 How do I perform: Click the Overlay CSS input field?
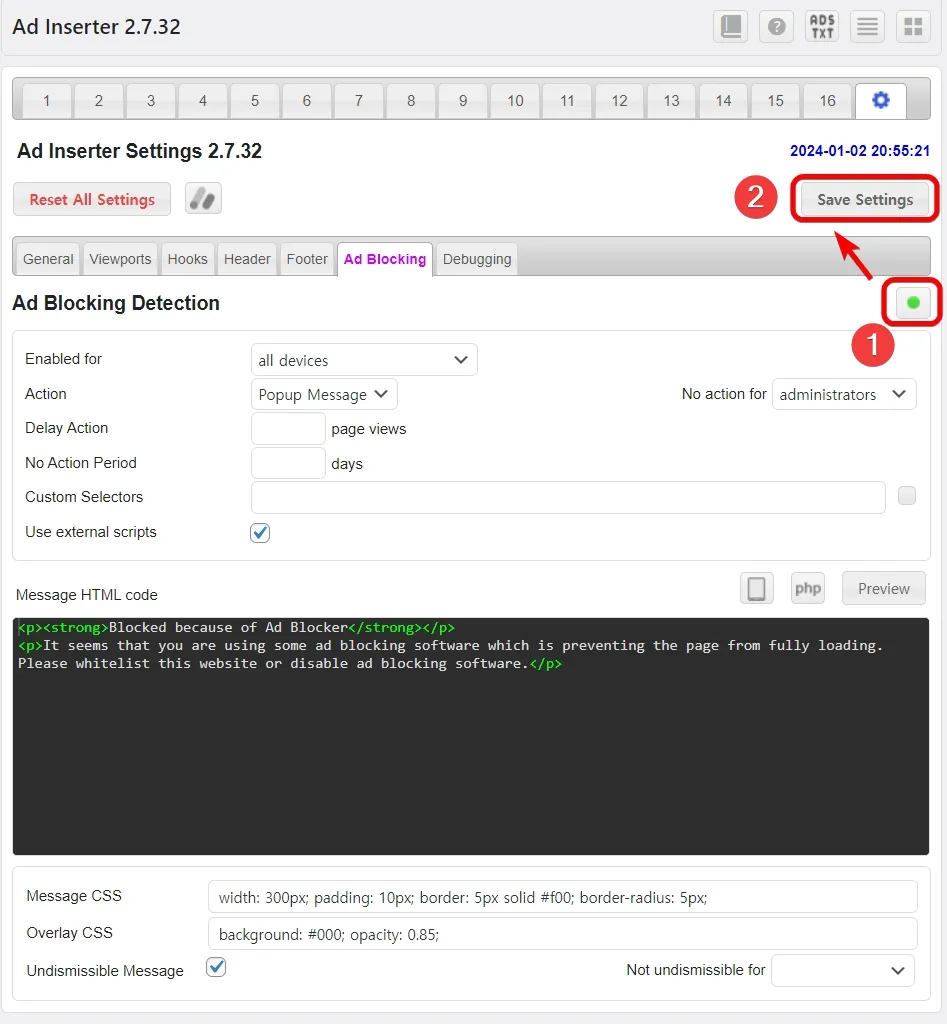click(x=562, y=934)
